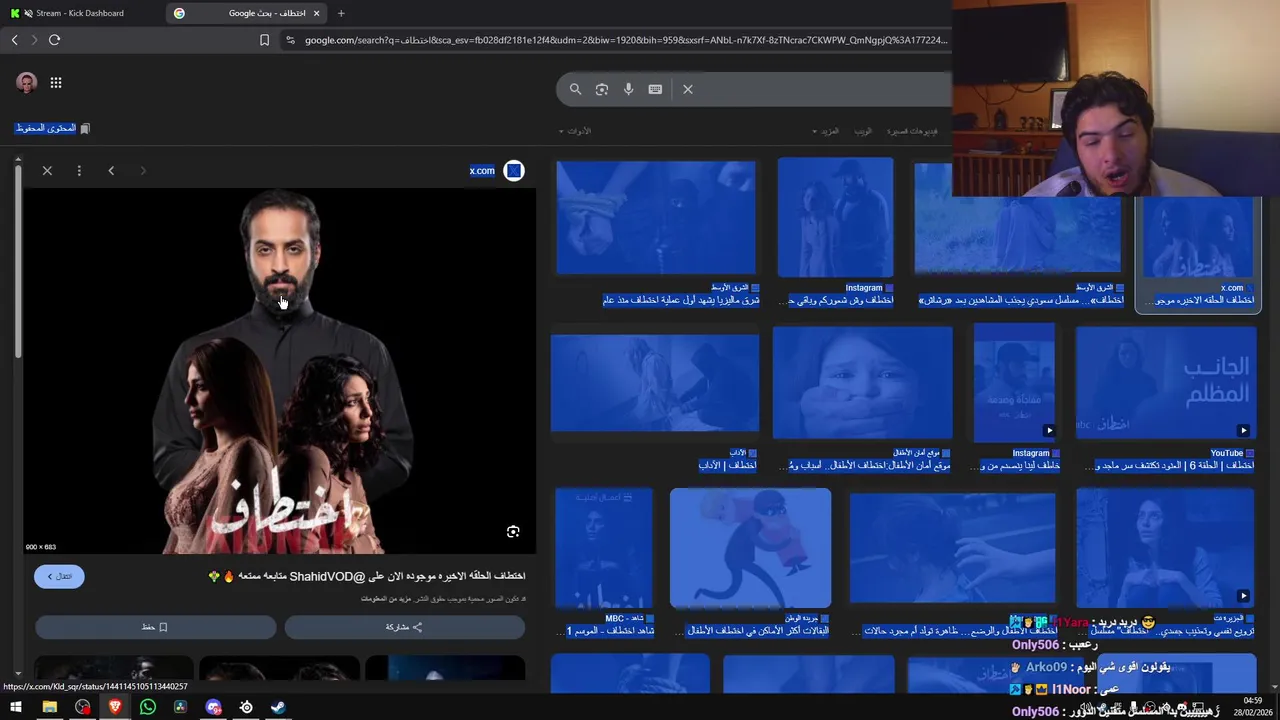Open the MBC شاهد اختطاف poster thumbnail
This screenshot has height=720, width=1280.
pos(604,548)
